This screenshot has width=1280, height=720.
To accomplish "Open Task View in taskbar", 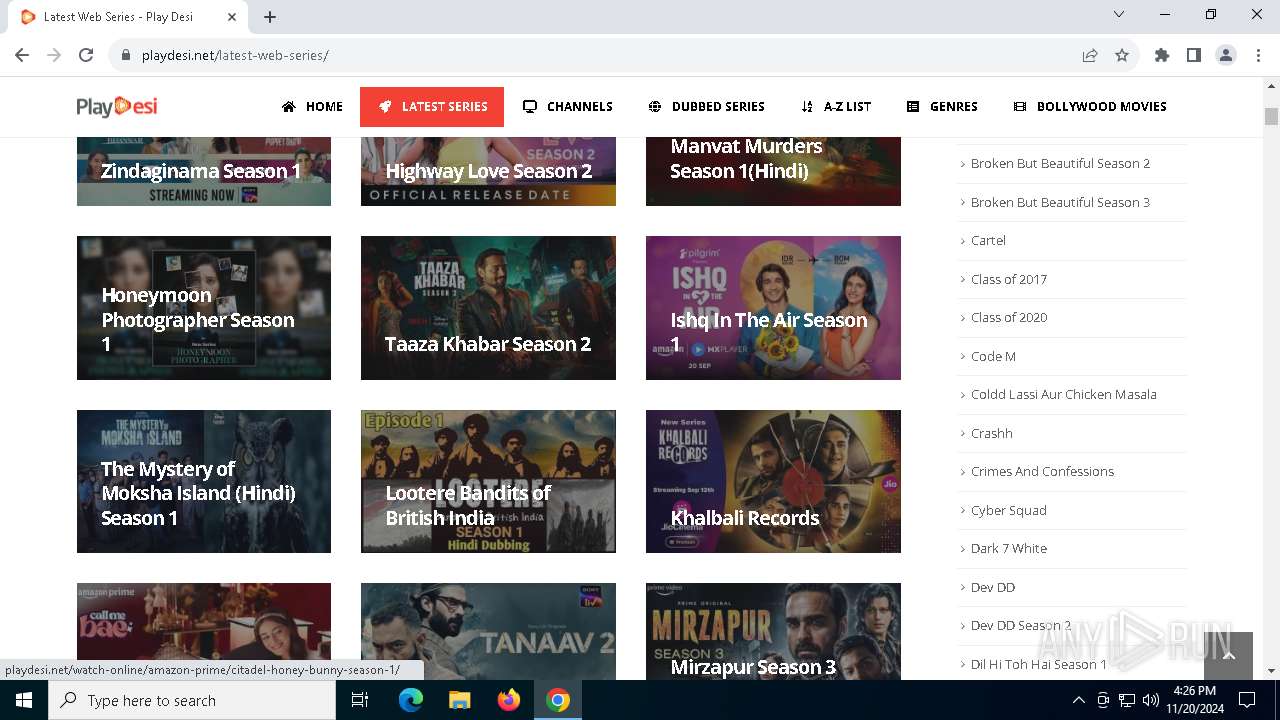I will tap(360, 700).
